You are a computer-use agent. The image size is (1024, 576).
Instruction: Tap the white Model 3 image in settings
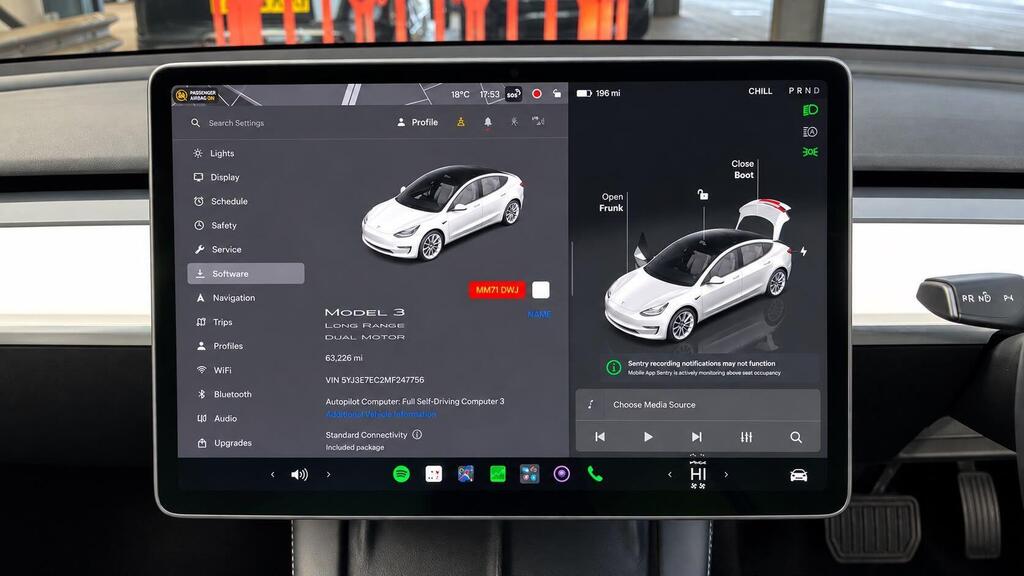pyautogui.click(x=442, y=212)
